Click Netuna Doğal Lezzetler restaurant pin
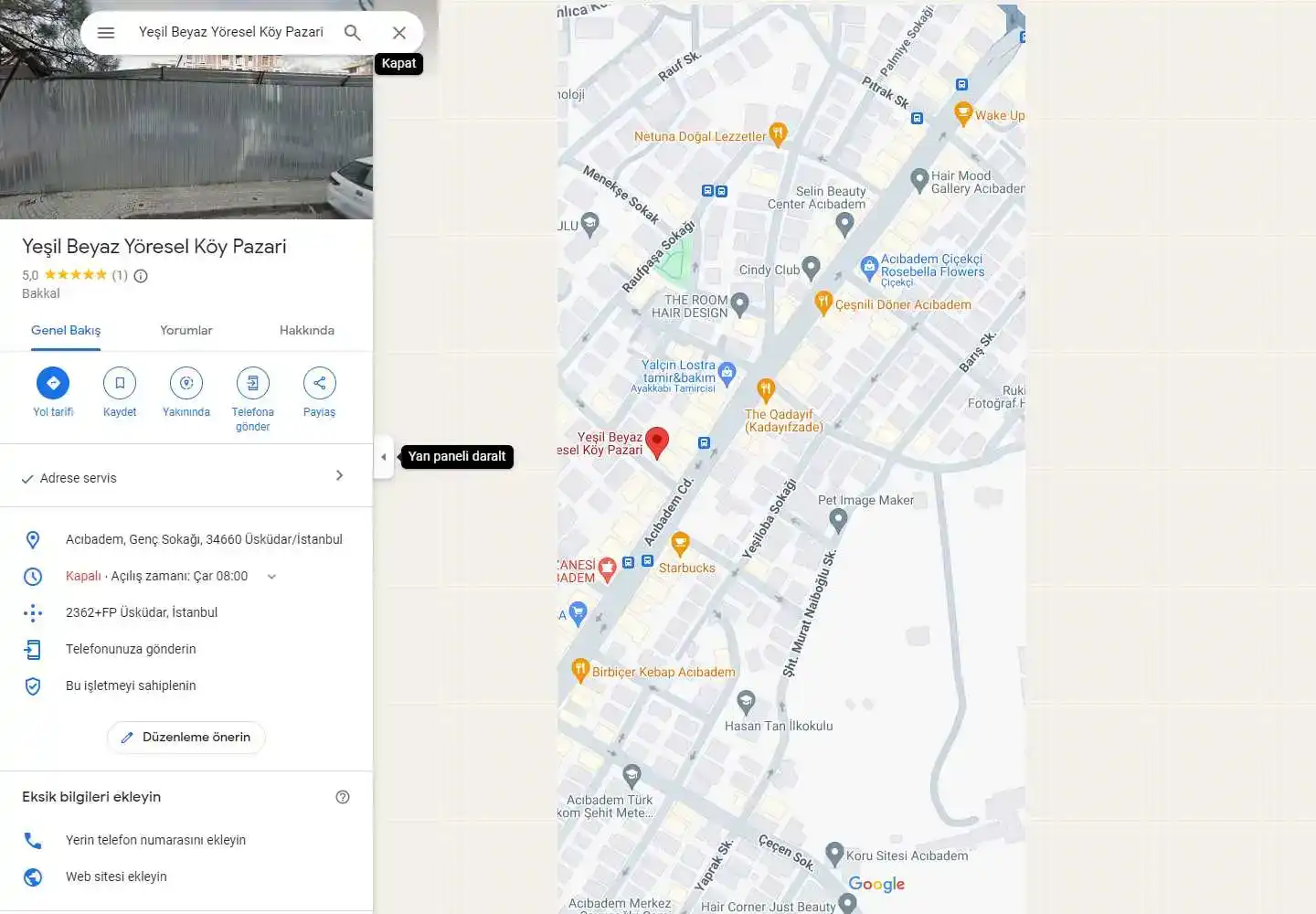The height and width of the screenshot is (914, 1316). (x=778, y=134)
